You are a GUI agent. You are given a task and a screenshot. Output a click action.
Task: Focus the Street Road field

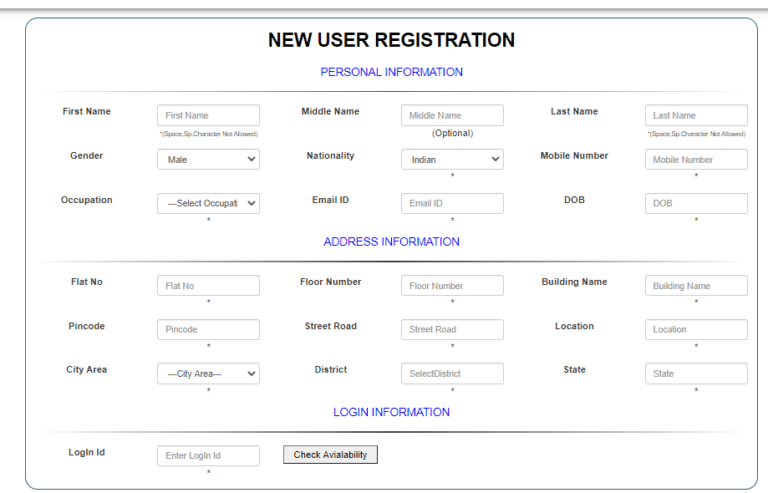(452, 330)
